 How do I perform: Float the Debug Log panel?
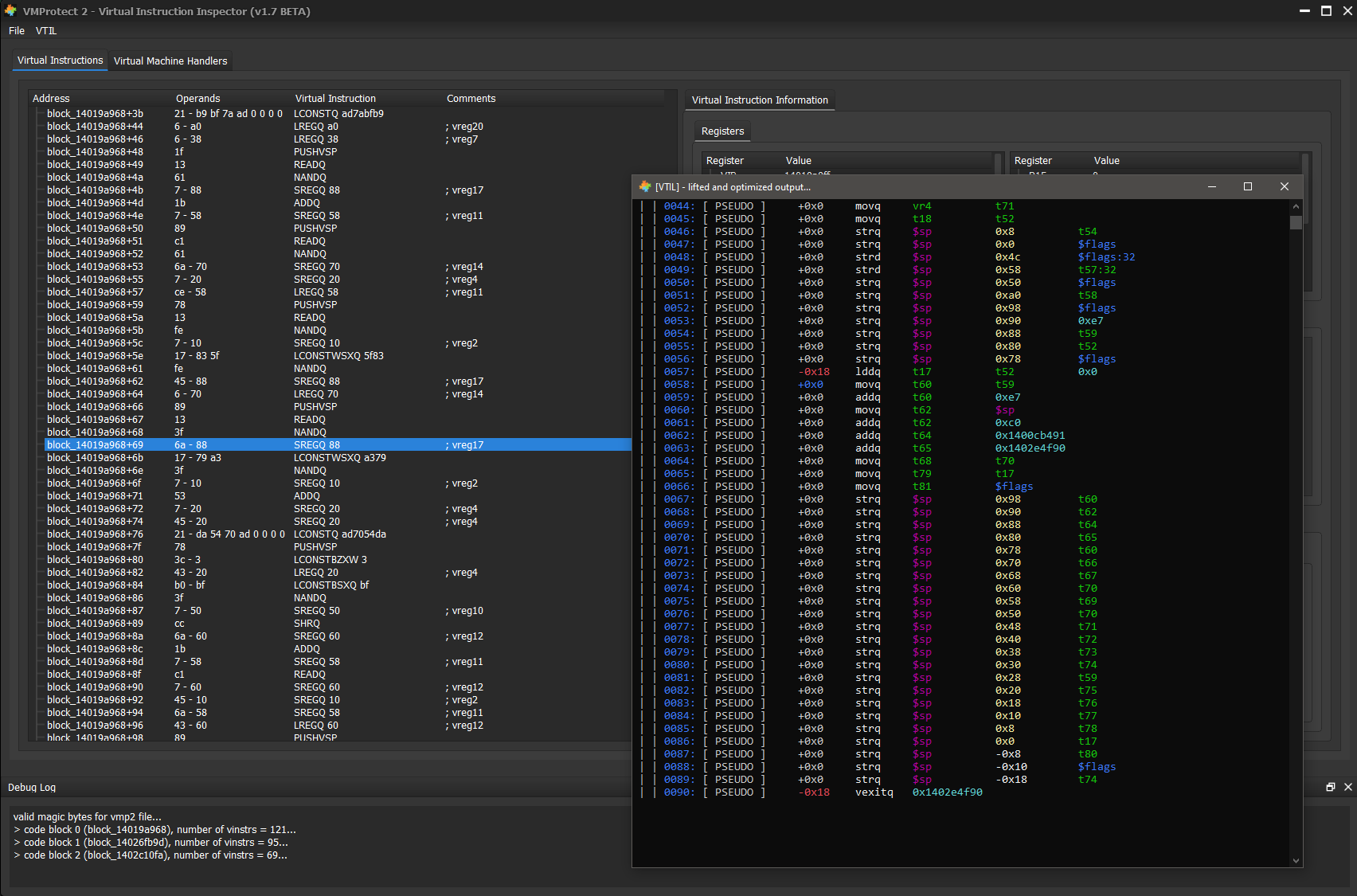point(1330,787)
